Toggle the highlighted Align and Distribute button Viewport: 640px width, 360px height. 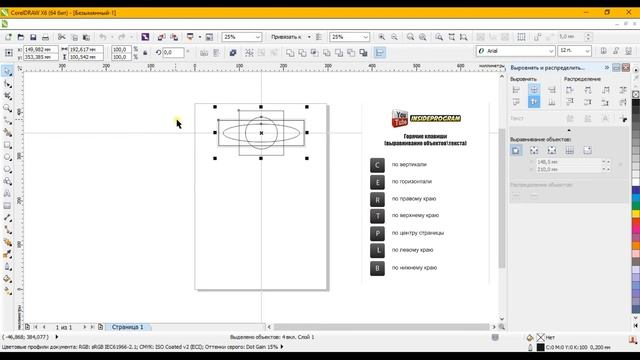click(380, 53)
